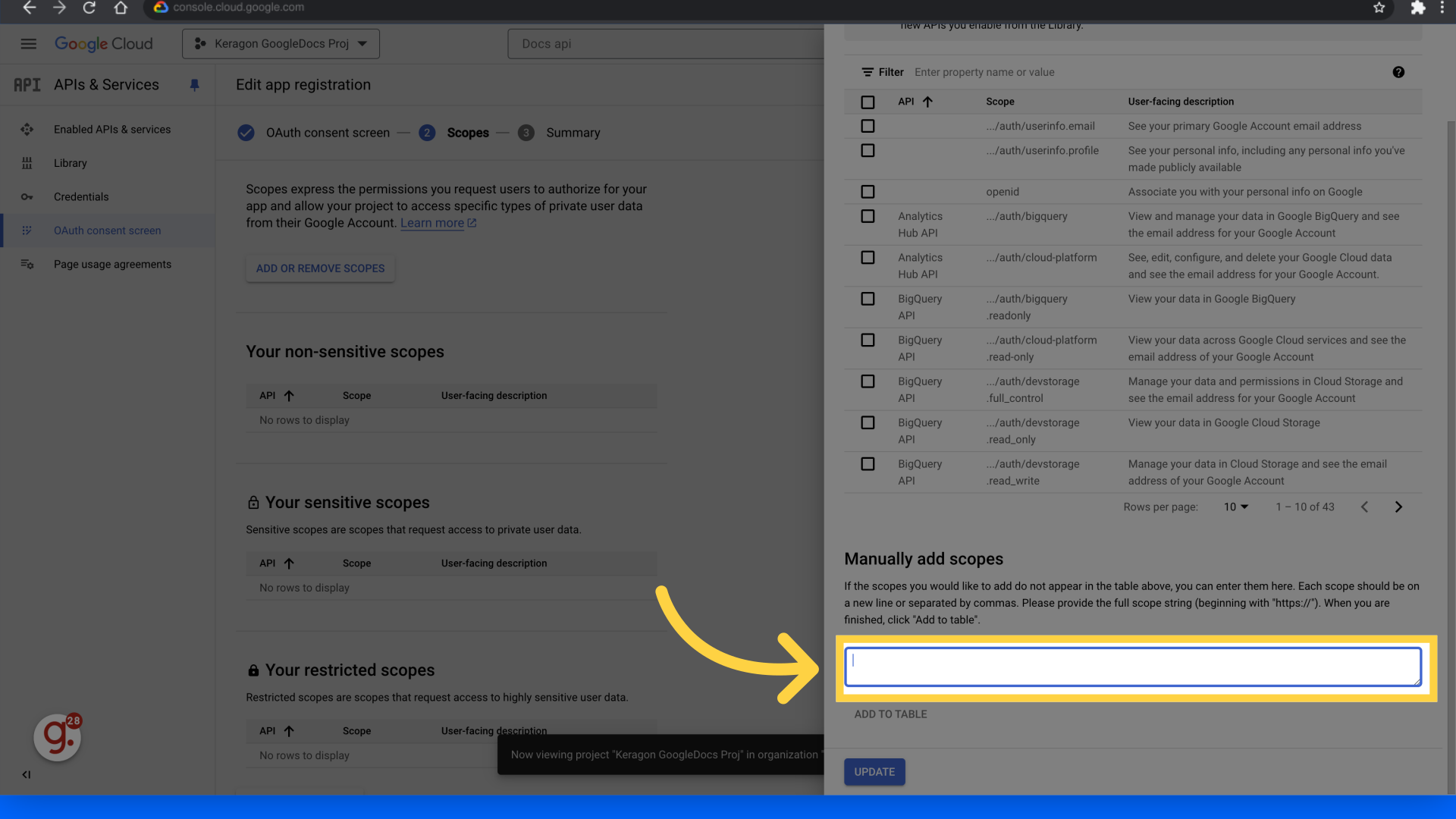
Task: Go to next page of scopes
Action: [x=1398, y=507]
